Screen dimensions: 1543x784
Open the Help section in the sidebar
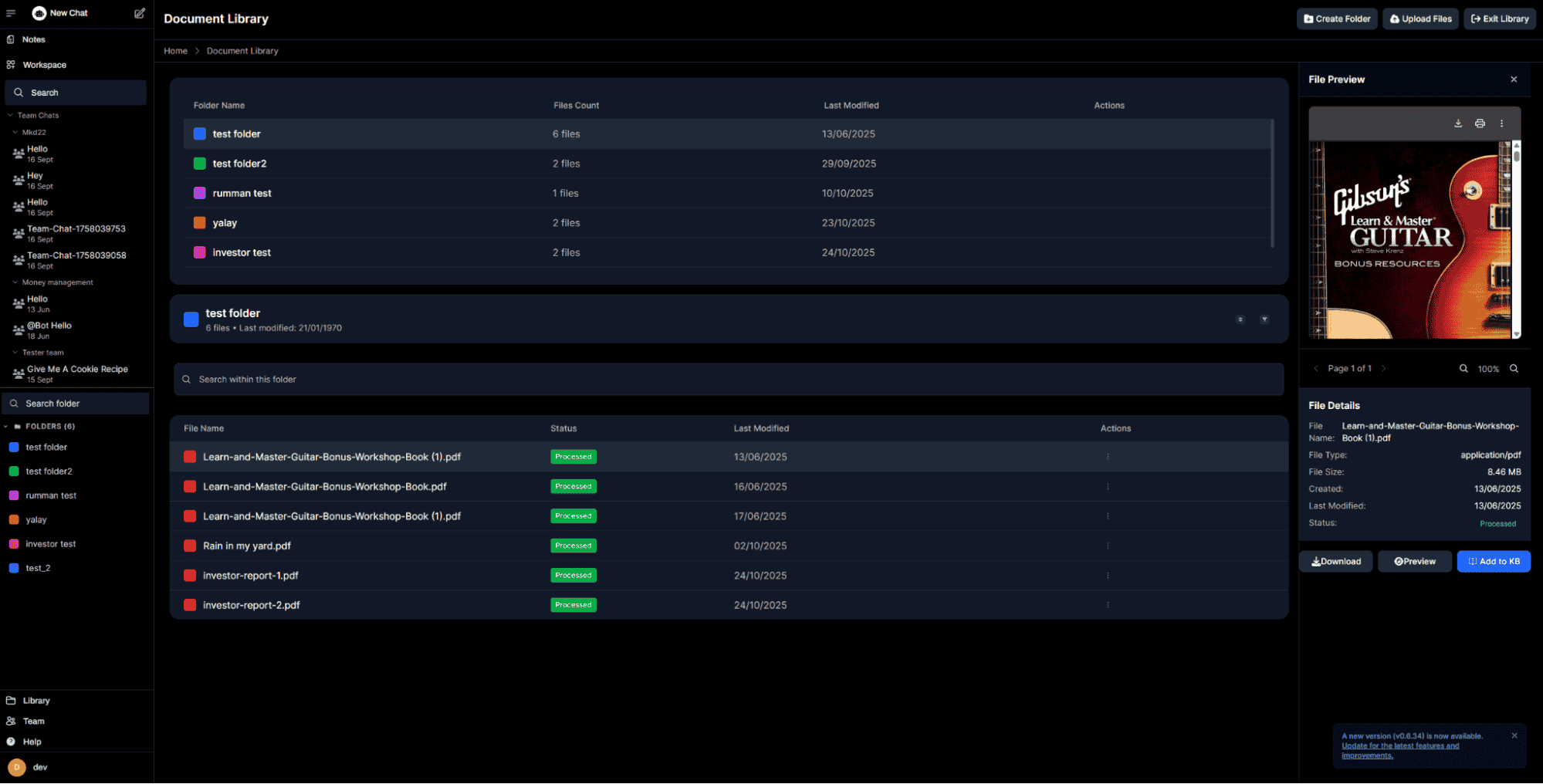click(32, 742)
